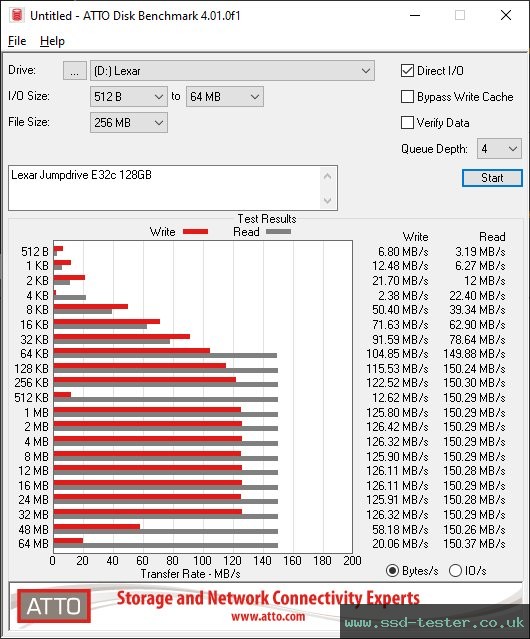Click the 12 MB read value 150.28 MB/s

pyautogui.click(x=474, y=471)
